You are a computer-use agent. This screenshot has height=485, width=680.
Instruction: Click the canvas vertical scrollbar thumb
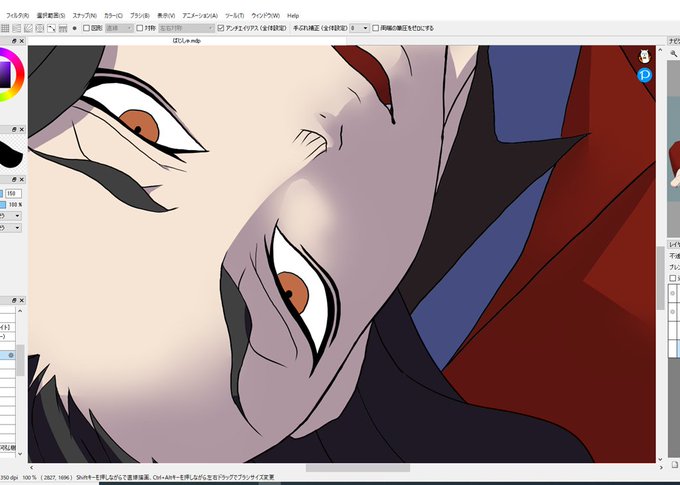coord(660,278)
